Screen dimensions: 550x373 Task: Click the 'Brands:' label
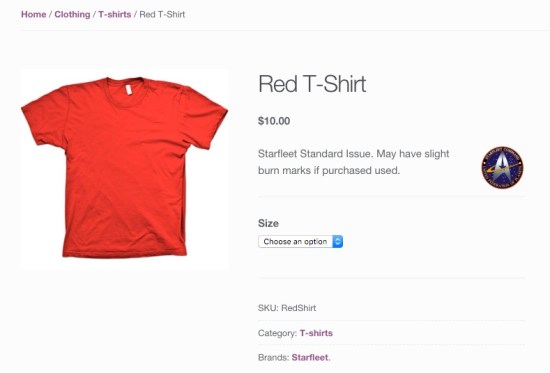pos(274,357)
